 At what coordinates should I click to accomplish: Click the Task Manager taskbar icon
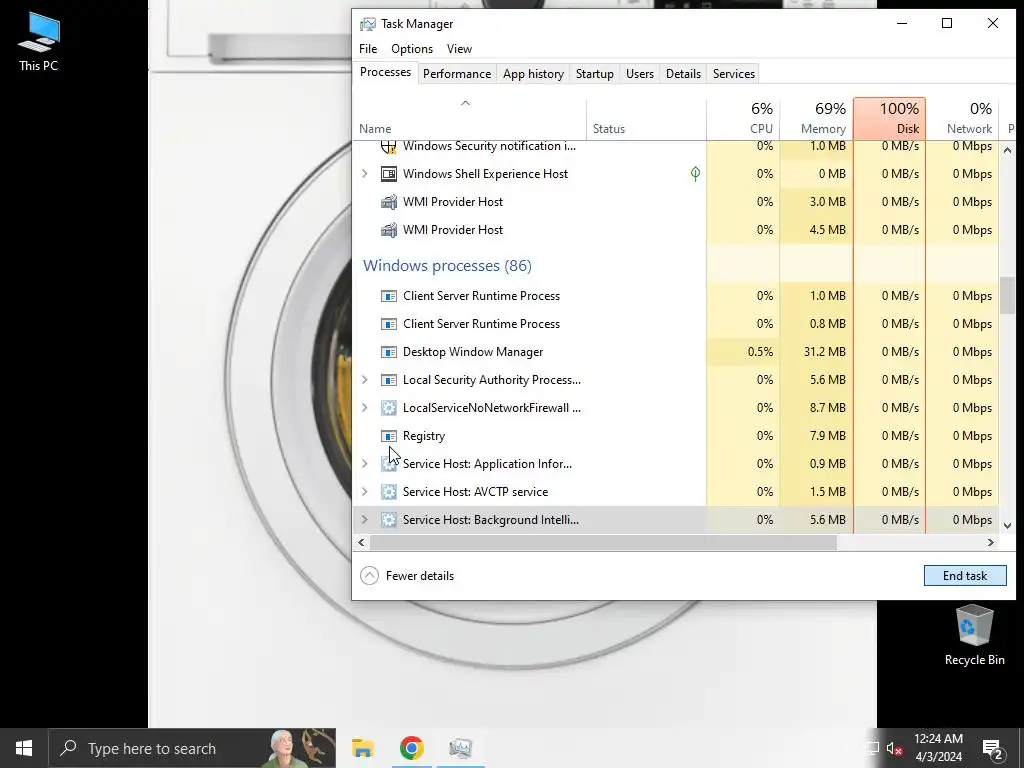[460, 748]
